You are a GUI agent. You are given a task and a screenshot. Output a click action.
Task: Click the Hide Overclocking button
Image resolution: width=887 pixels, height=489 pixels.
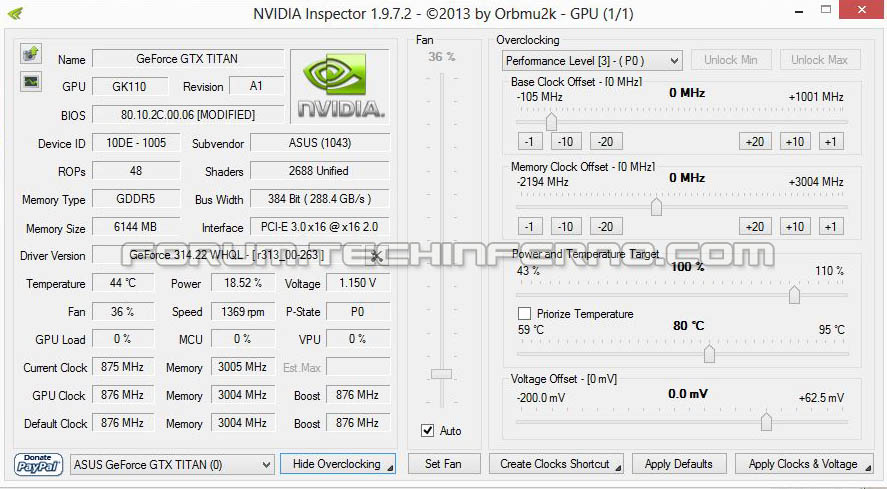pos(338,464)
